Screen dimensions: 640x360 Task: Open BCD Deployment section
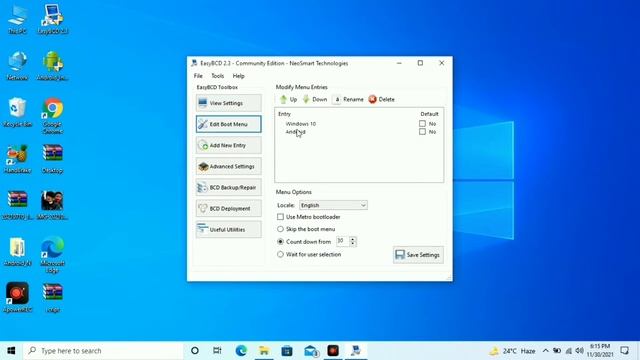tap(229, 209)
